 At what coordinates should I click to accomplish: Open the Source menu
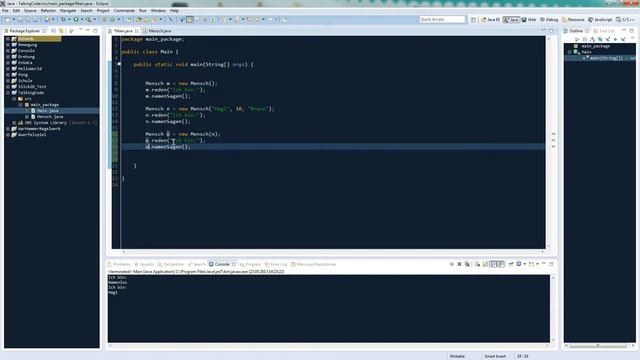(x=30, y=11)
